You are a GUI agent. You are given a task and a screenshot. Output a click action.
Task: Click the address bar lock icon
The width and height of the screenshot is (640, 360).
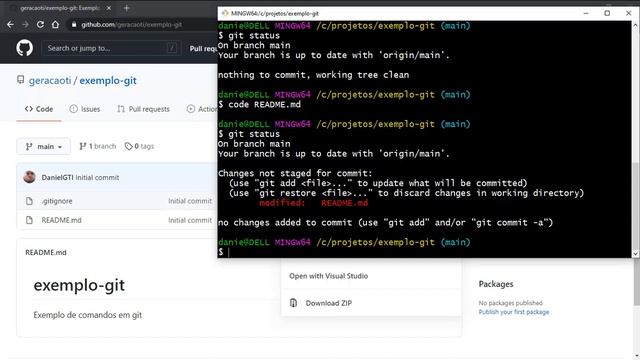click(74, 24)
